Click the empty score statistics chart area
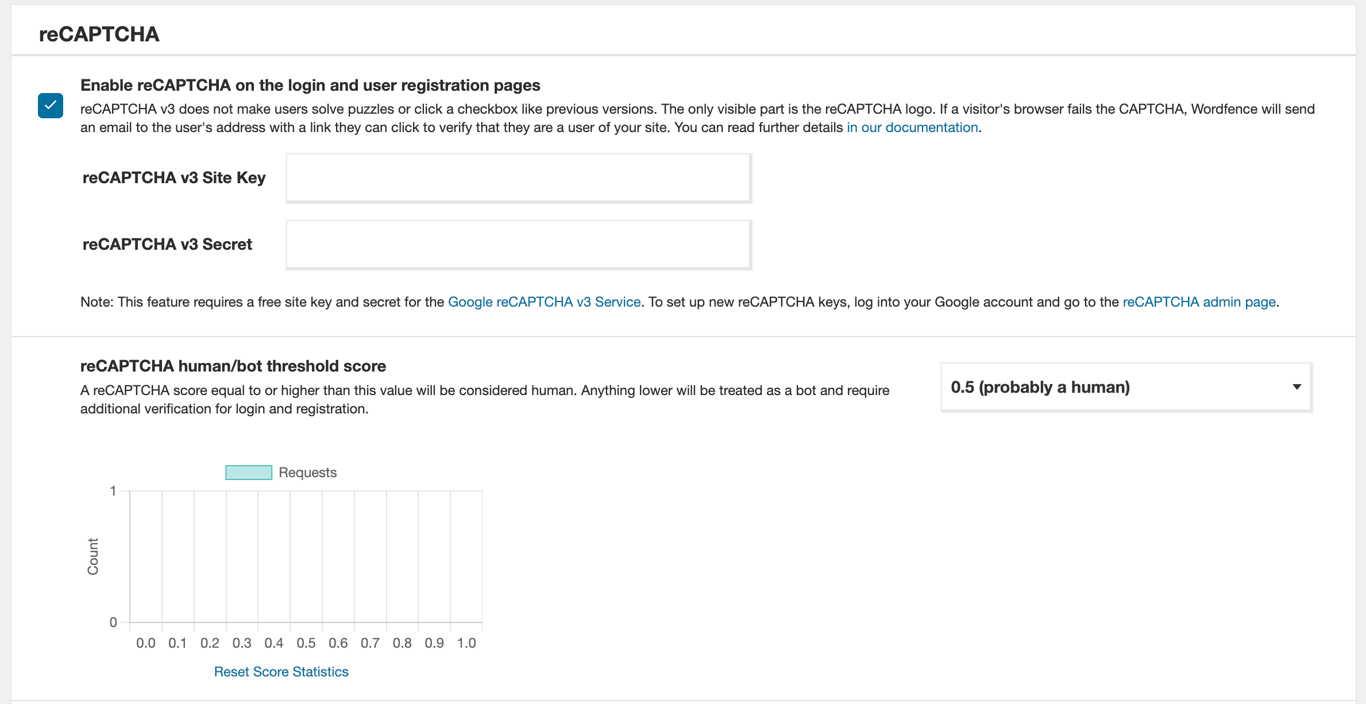 (306, 555)
